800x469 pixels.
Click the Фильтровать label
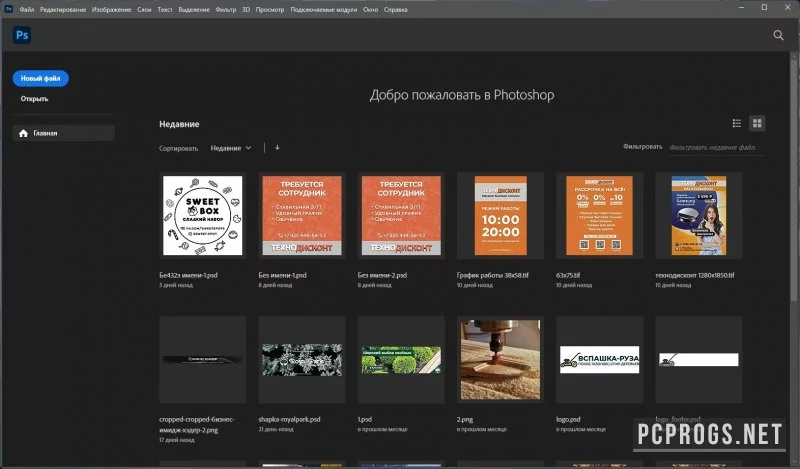642,146
